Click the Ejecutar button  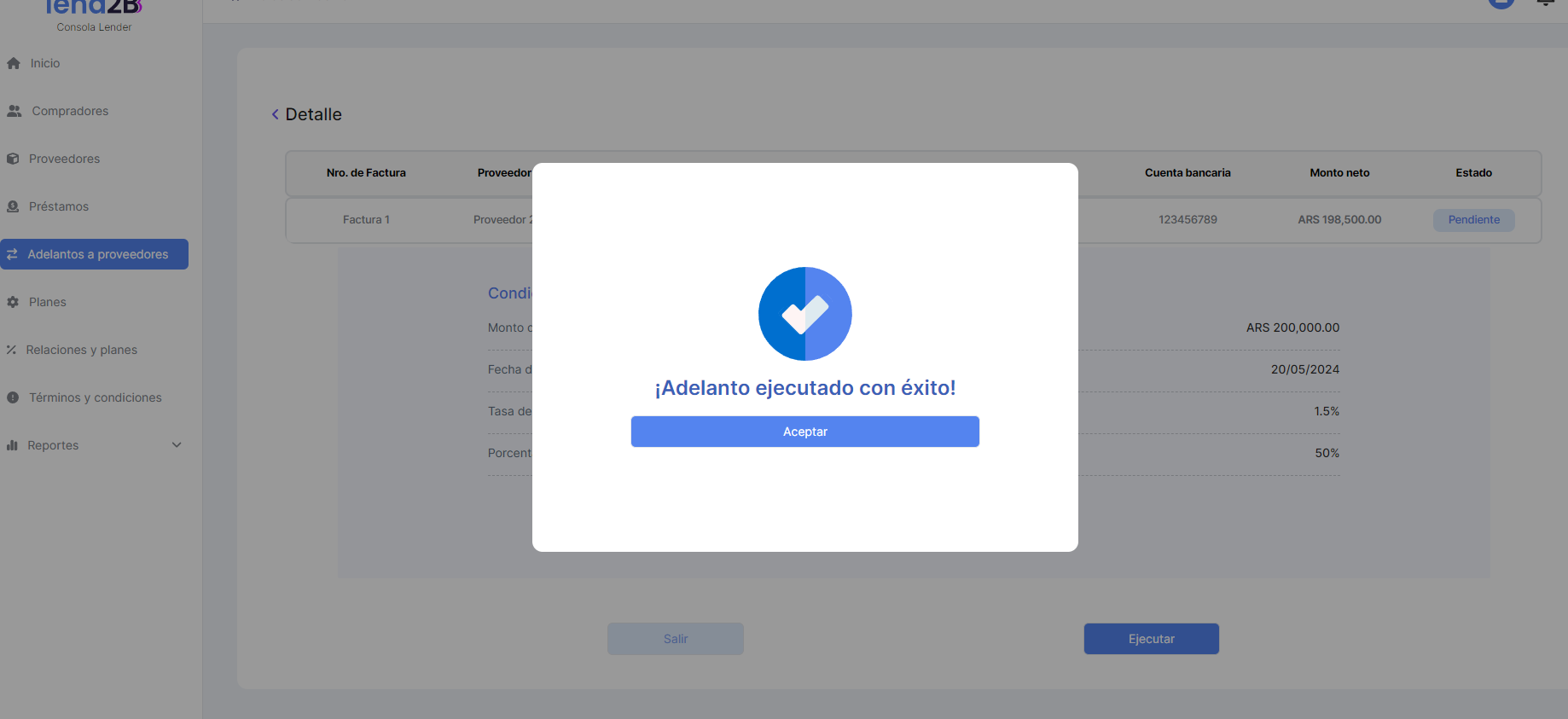1151,639
